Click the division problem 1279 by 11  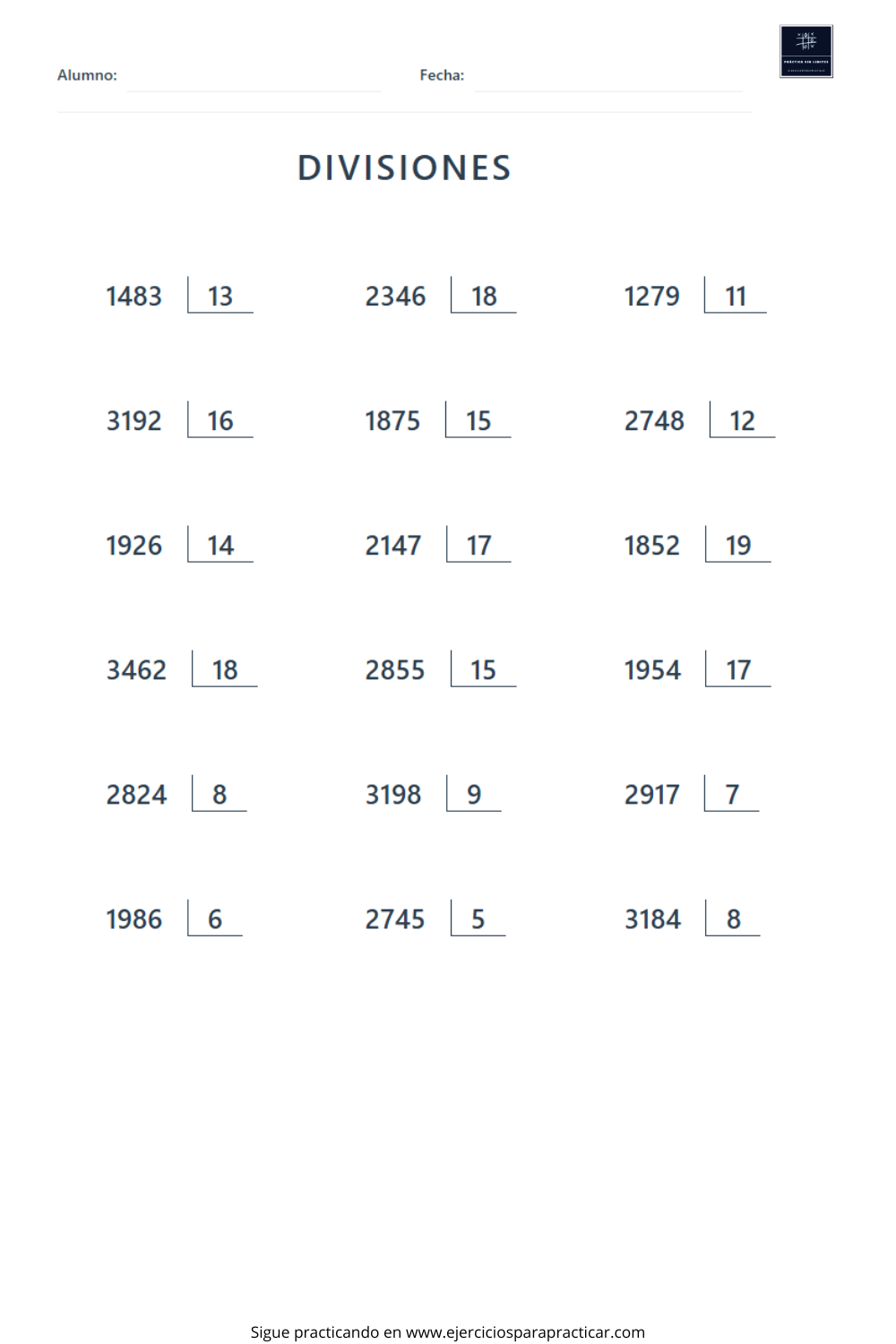(695, 296)
